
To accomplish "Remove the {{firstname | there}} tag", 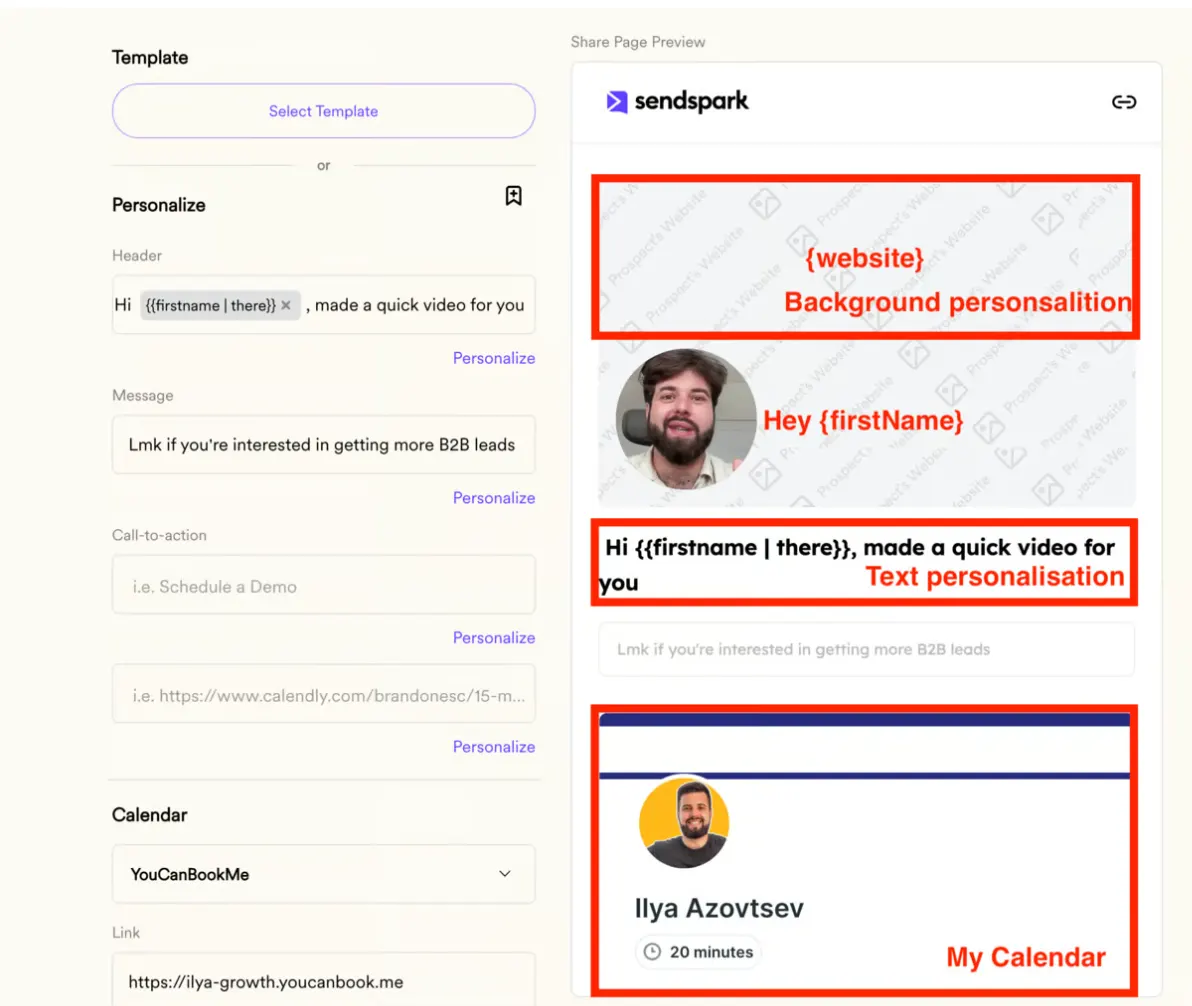I will tap(286, 305).
